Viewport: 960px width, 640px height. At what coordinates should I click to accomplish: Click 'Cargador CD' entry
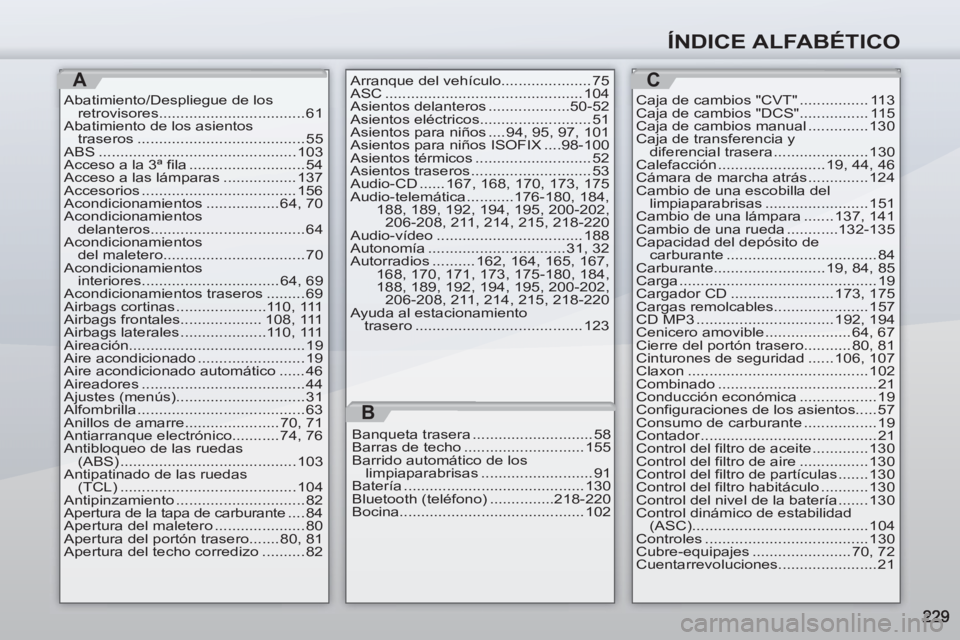click(x=765, y=293)
